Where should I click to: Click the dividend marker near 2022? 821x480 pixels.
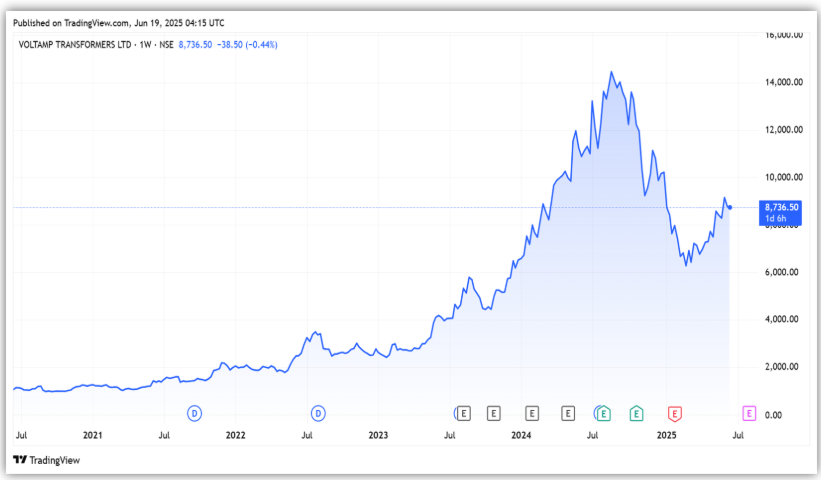coord(195,412)
